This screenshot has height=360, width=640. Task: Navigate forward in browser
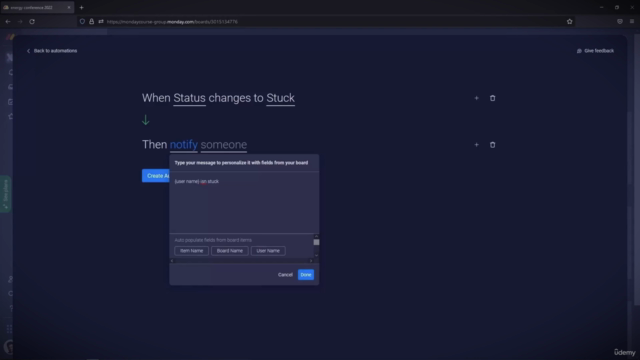[x=20, y=22]
